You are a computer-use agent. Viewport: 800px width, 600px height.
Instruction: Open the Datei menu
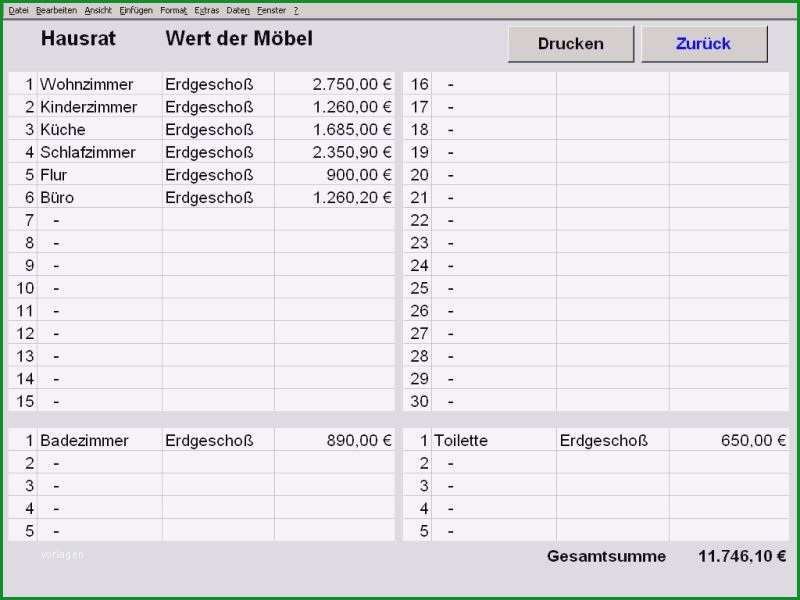[x=18, y=10]
